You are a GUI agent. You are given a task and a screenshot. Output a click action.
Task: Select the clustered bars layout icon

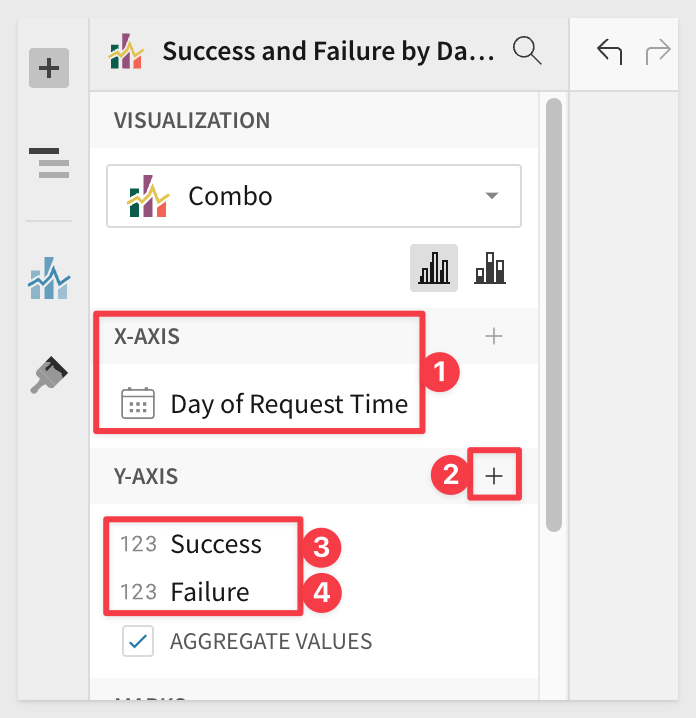pyautogui.click(x=434, y=268)
